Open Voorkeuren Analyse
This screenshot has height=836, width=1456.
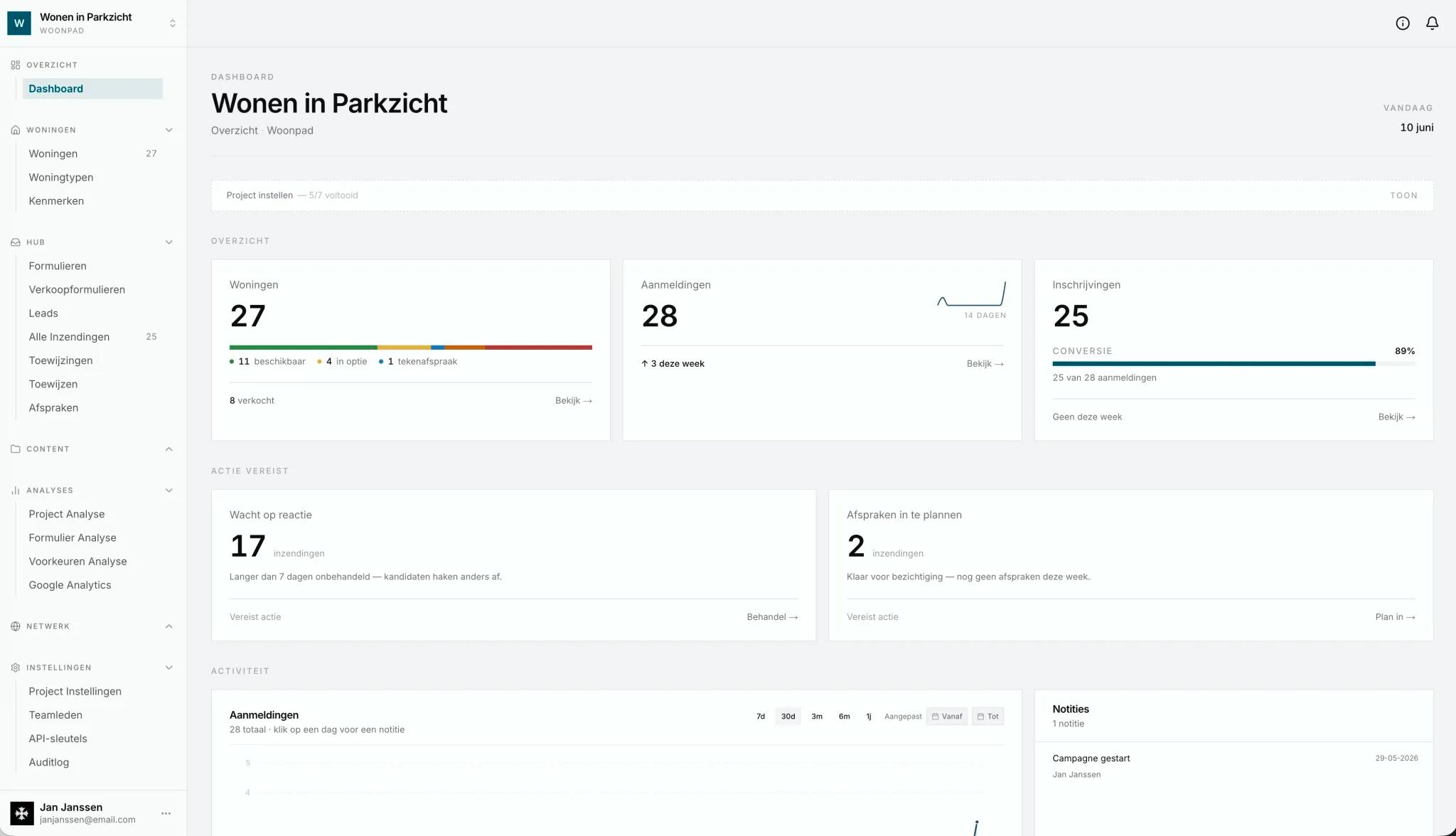(92, 562)
